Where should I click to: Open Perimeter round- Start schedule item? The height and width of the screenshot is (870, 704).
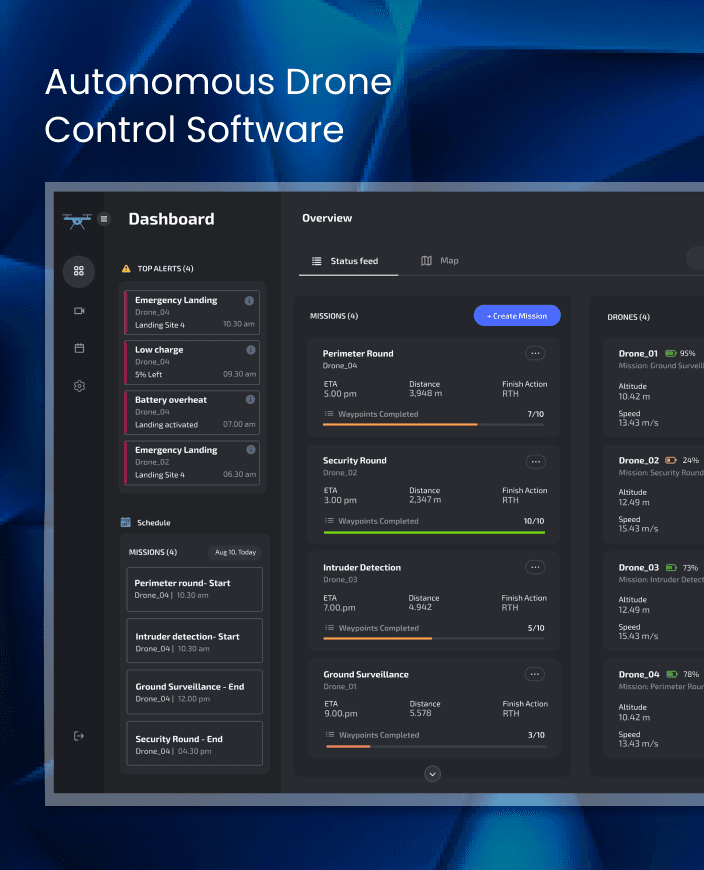click(194, 589)
